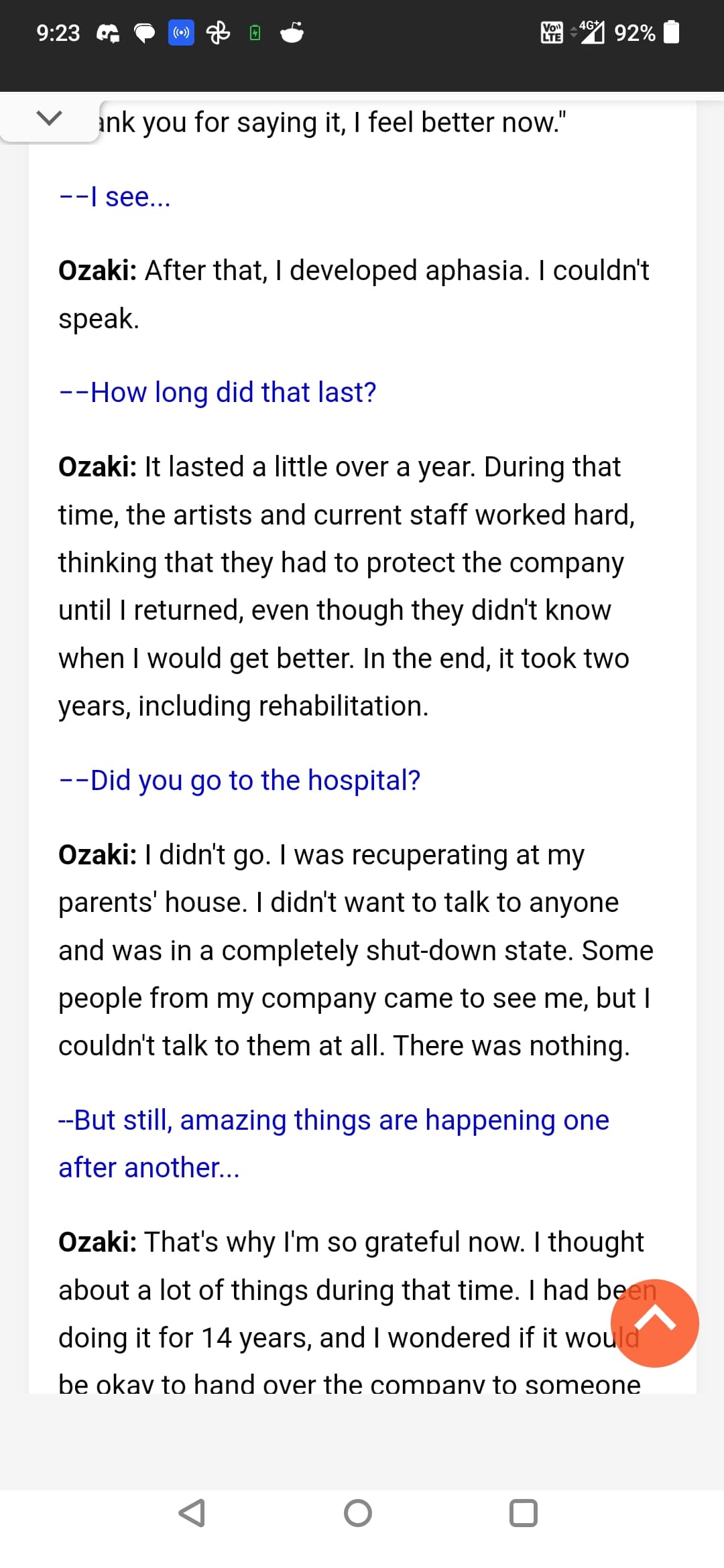724x1568 pixels.
Task: Tap the Android back navigation triangle
Action: (192, 1512)
